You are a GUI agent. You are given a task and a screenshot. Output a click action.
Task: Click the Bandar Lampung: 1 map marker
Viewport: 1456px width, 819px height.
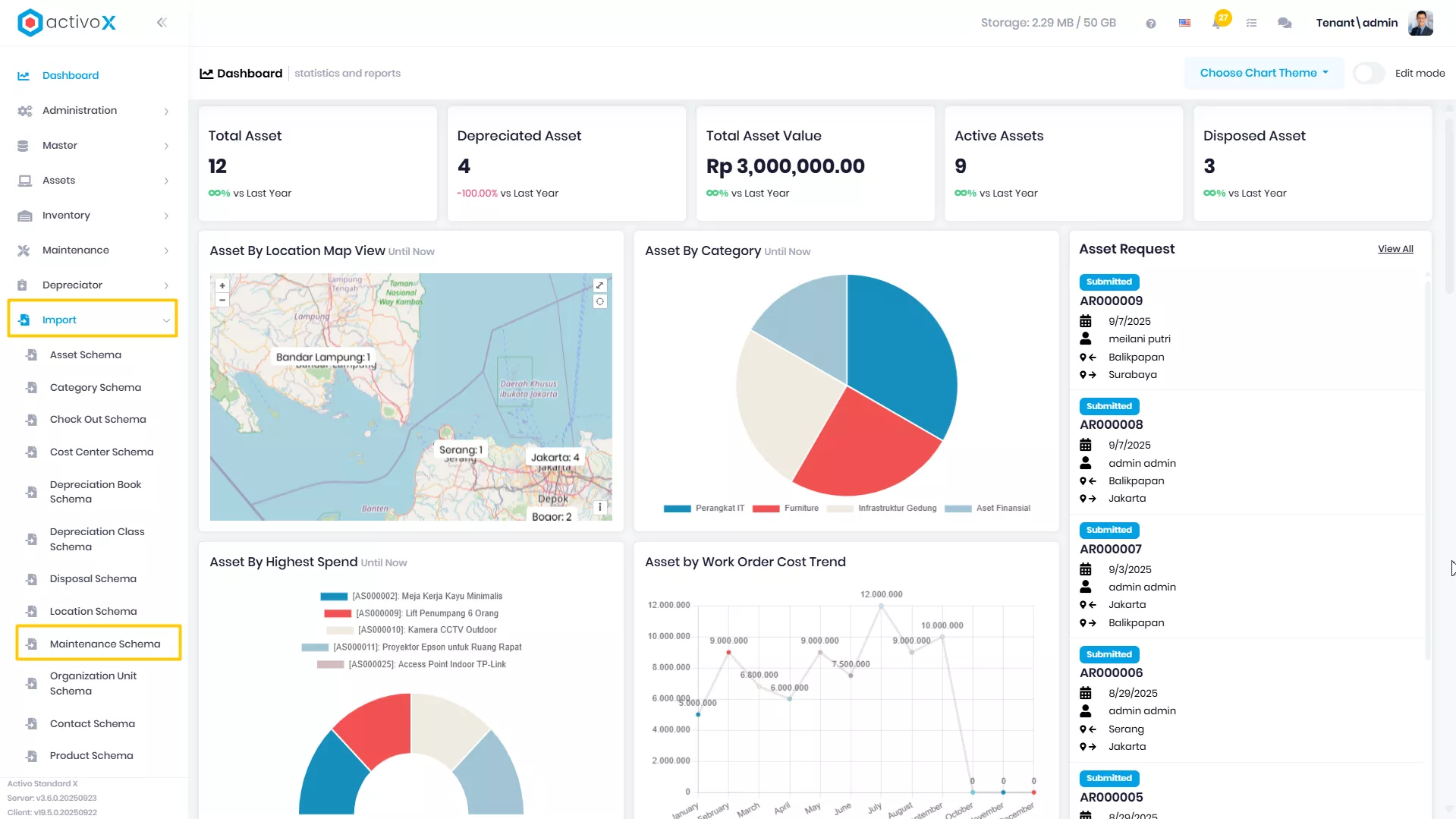323,358
